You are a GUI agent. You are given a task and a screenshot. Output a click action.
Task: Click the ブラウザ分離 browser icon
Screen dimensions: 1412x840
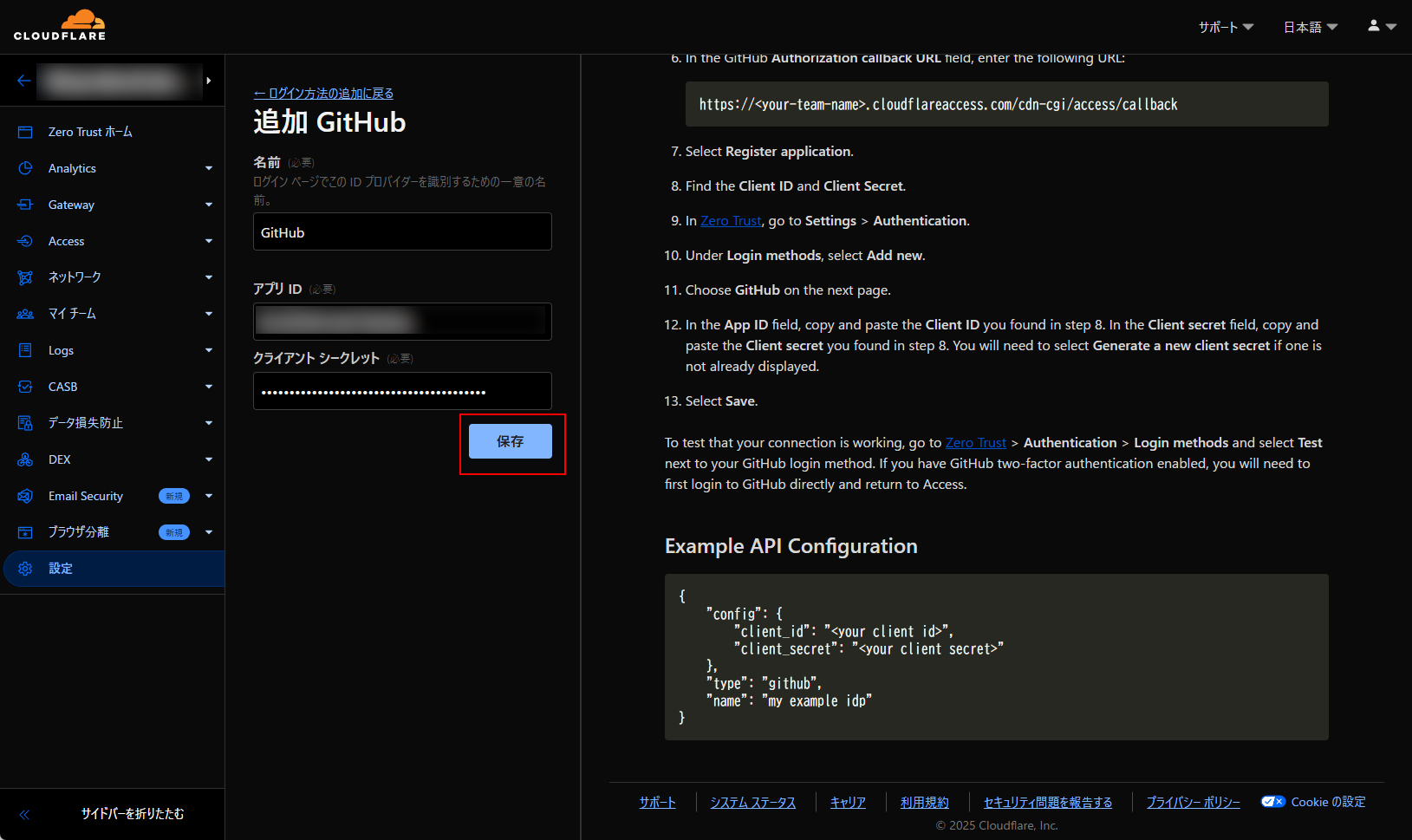(x=25, y=532)
